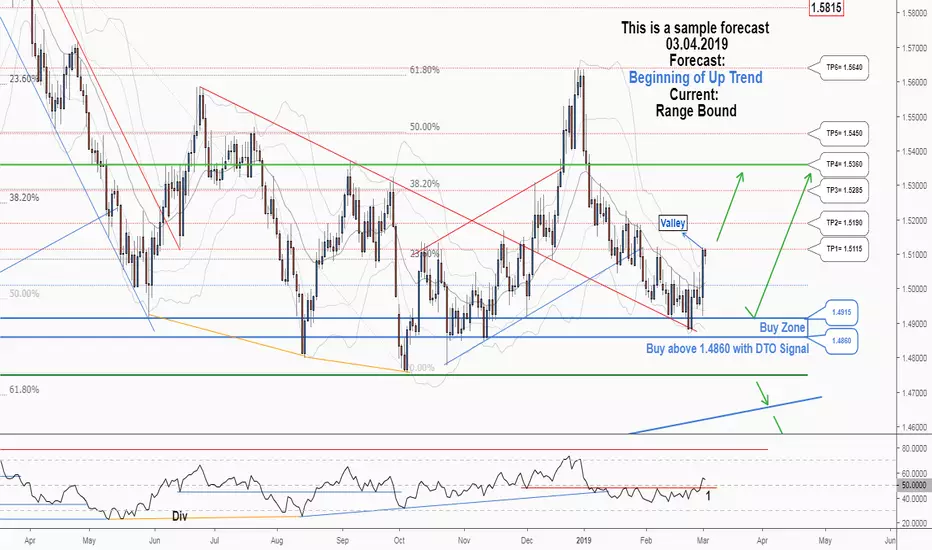The image size is (932, 550).
Task: Click the Valley annotation label
Action: coord(673,223)
